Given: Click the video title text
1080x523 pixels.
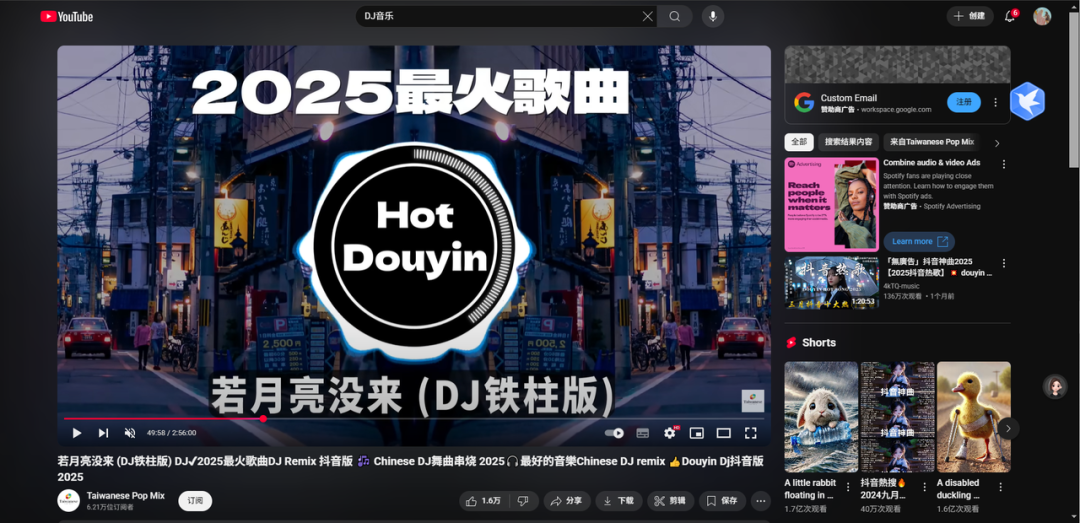Looking at the screenshot, I should pyautogui.click(x=411, y=469).
